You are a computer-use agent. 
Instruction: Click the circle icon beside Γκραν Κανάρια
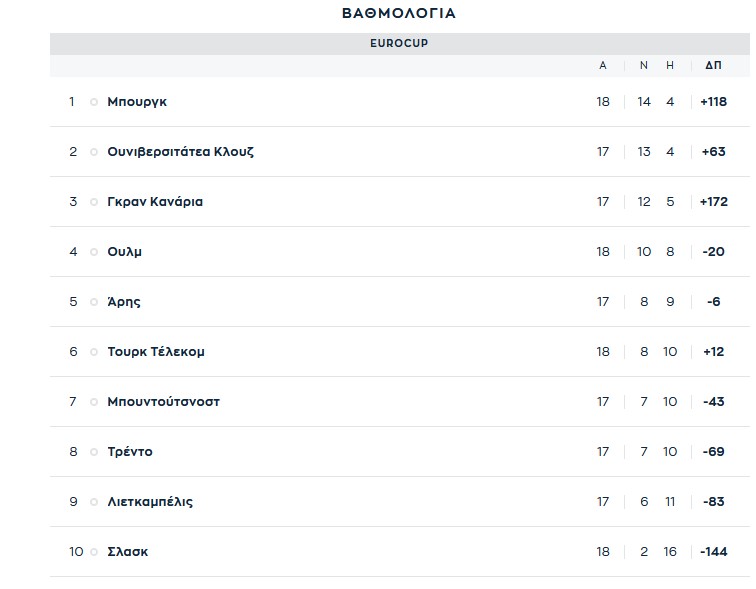coord(94,202)
